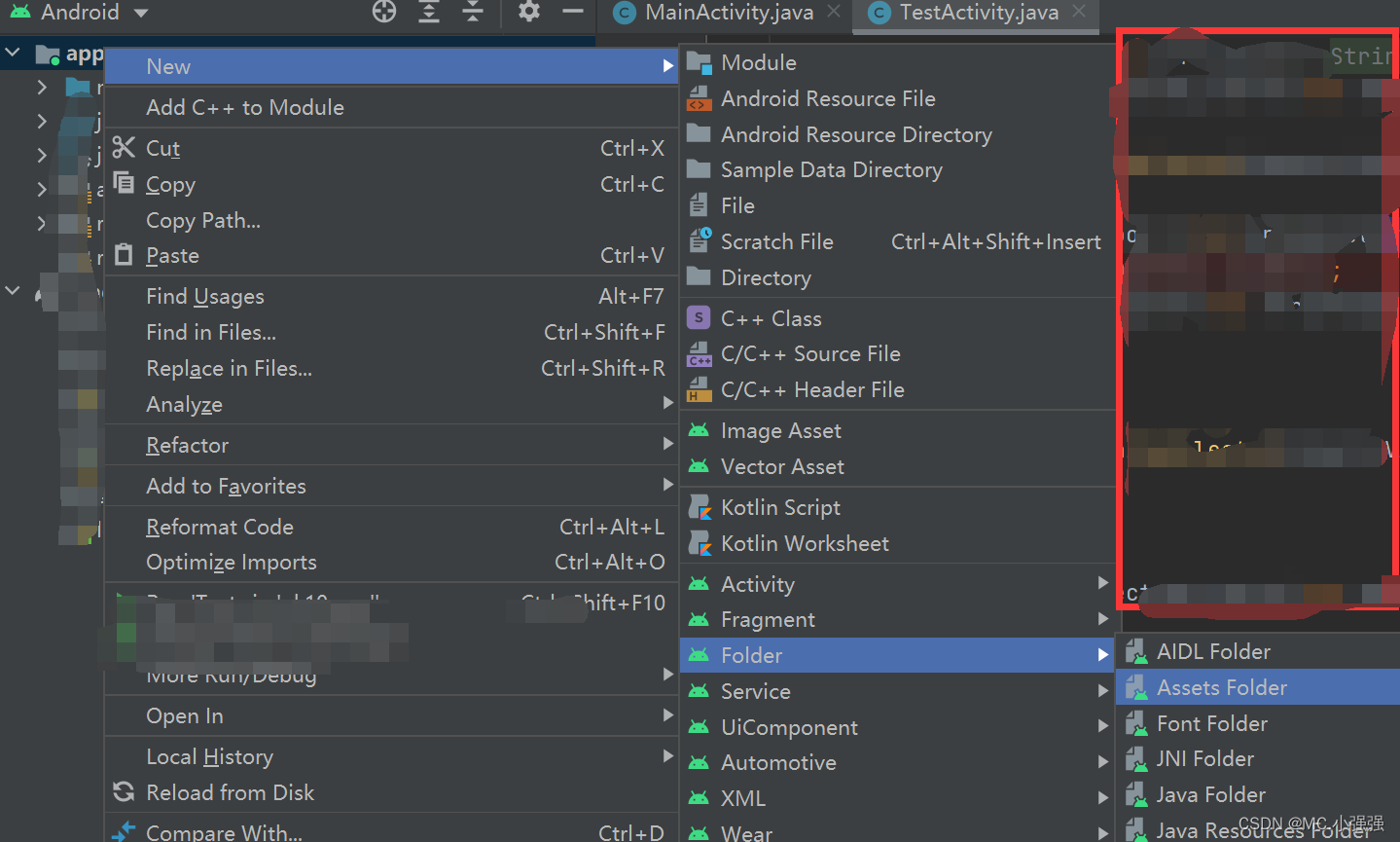Viewport: 1400px width, 842px height.
Task: Select Directory in New submenu
Action: (x=897, y=277)
